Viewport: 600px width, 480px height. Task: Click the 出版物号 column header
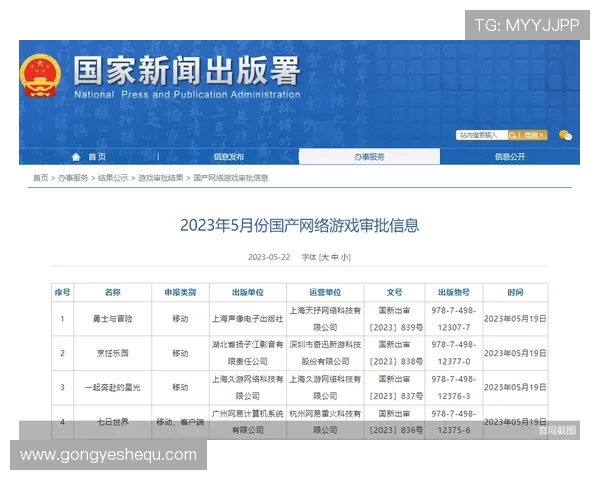[454, 292]
